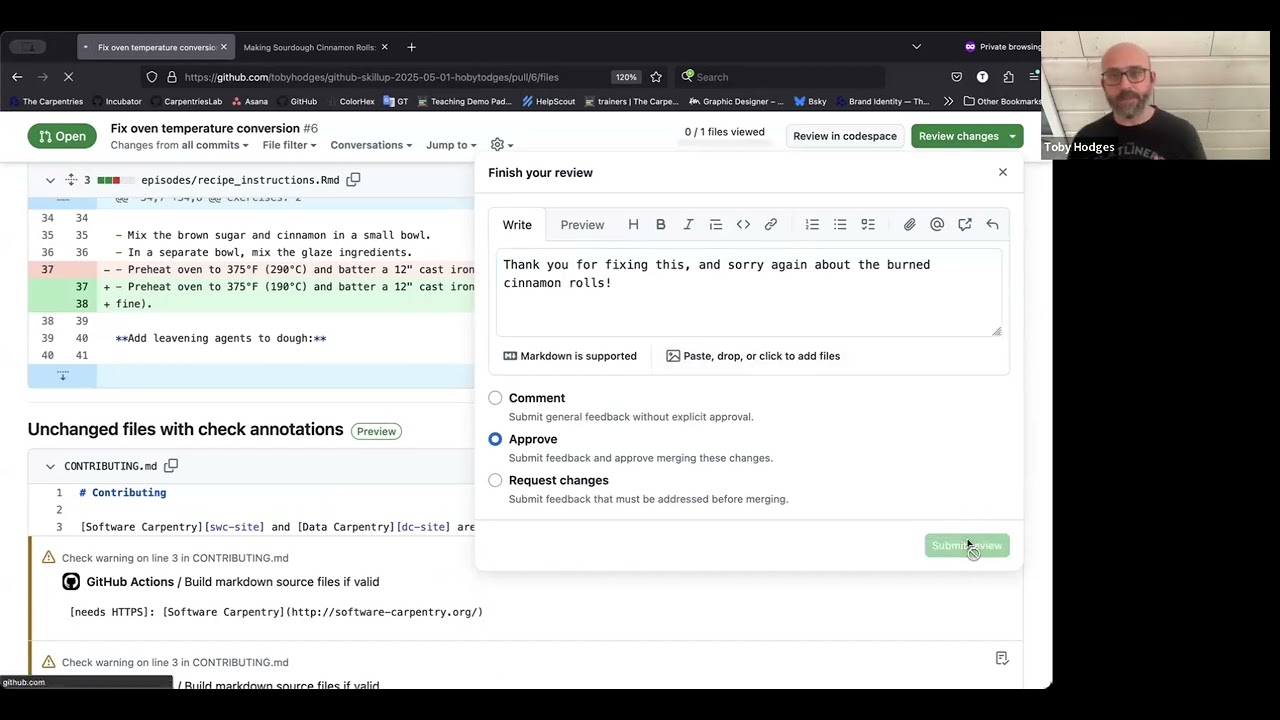Expand diff down below line 41
This screenshot has height=720, width=1280.
tap(62, 376)
